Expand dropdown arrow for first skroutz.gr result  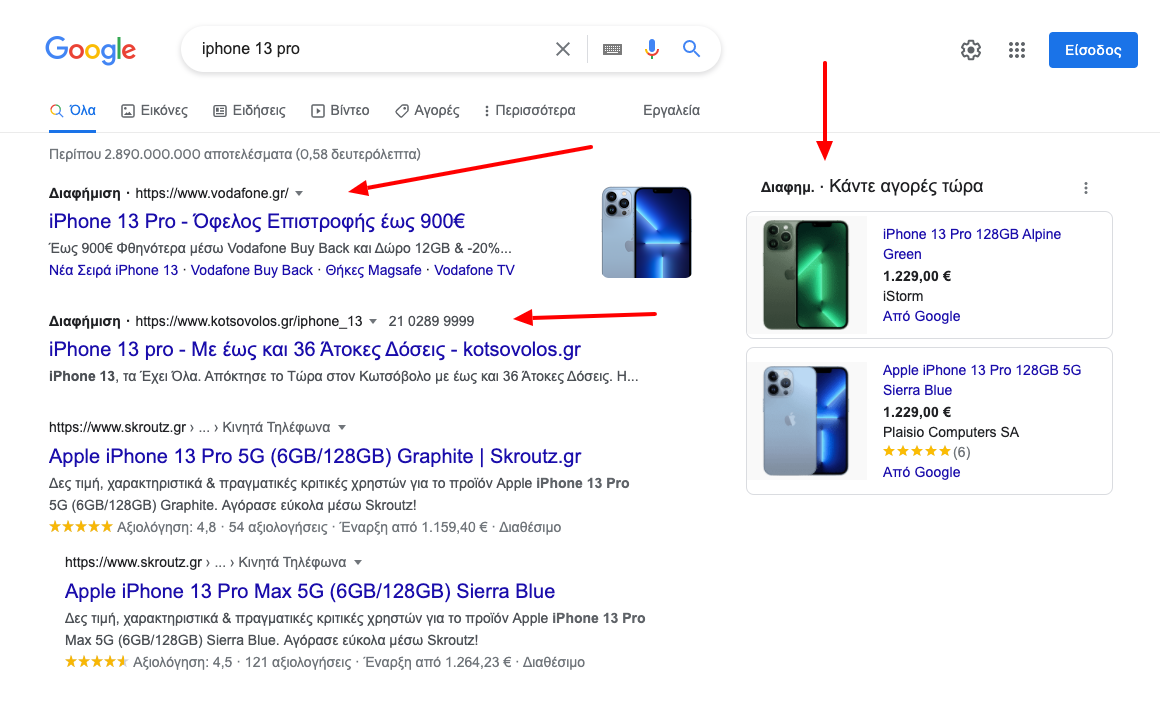pyautogui.click(x=342, y=427)
